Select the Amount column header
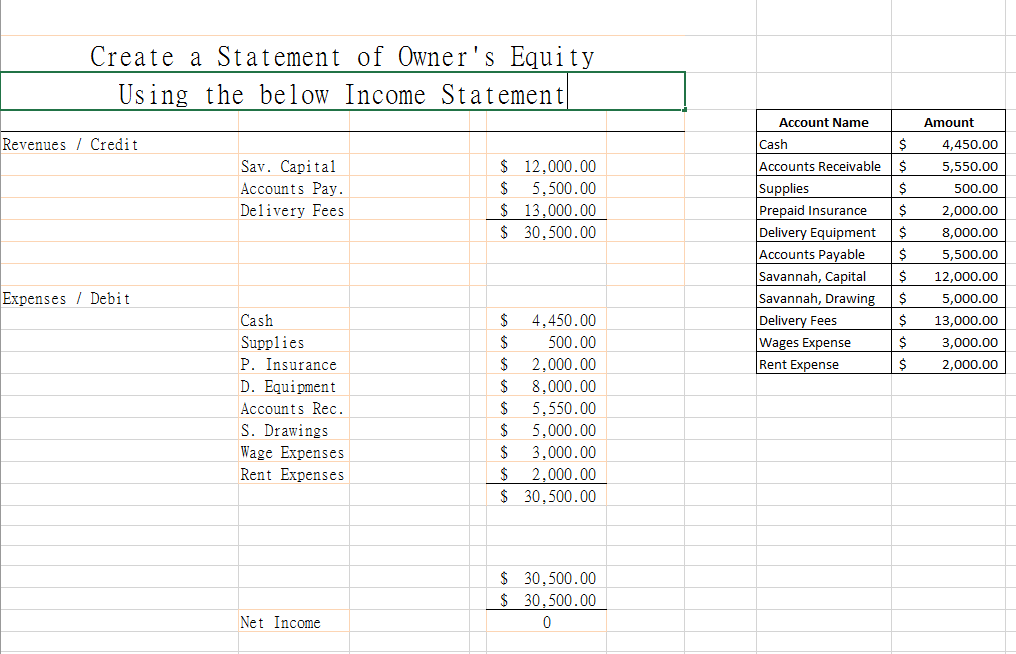This screenshot has width=1016, height=654. coord(947,121)
